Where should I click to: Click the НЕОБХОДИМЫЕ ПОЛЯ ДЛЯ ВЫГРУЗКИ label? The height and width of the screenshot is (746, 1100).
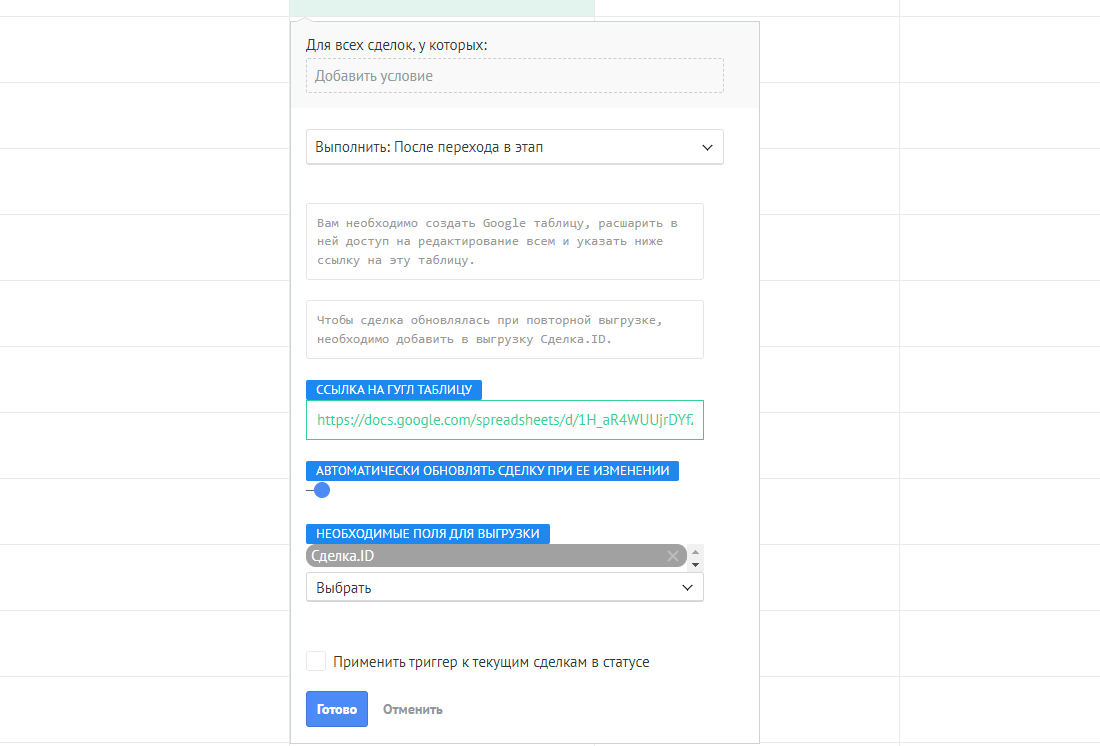pyautogui.click(x=427, y=534)
